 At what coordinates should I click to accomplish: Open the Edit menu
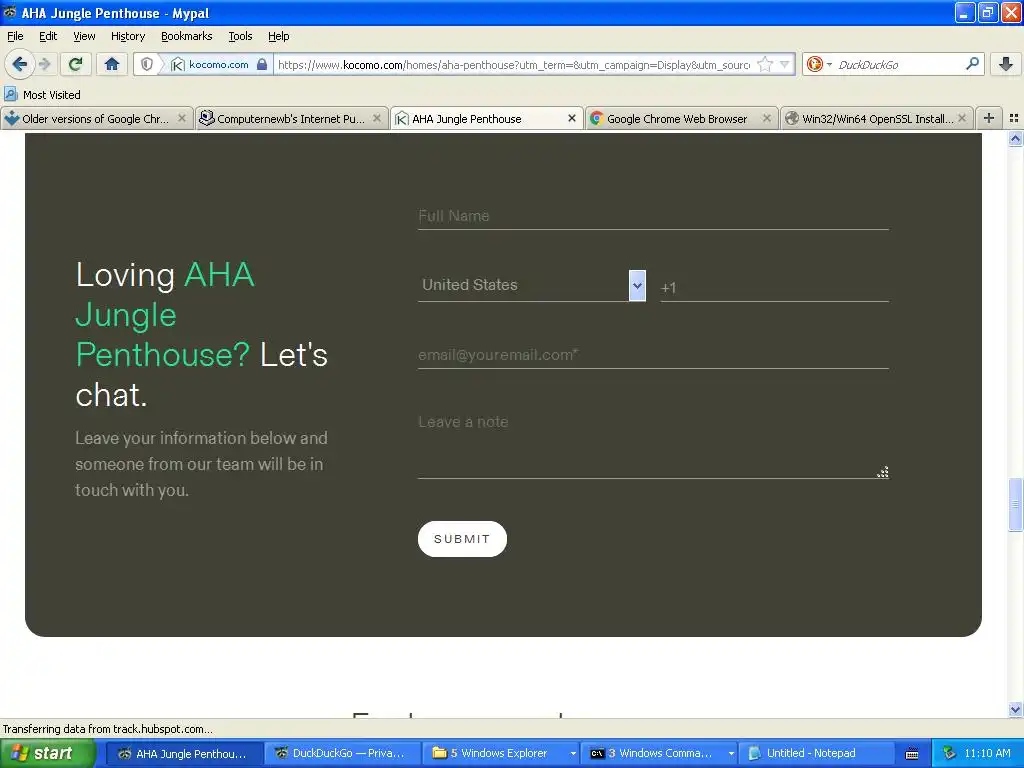point(48,36)
